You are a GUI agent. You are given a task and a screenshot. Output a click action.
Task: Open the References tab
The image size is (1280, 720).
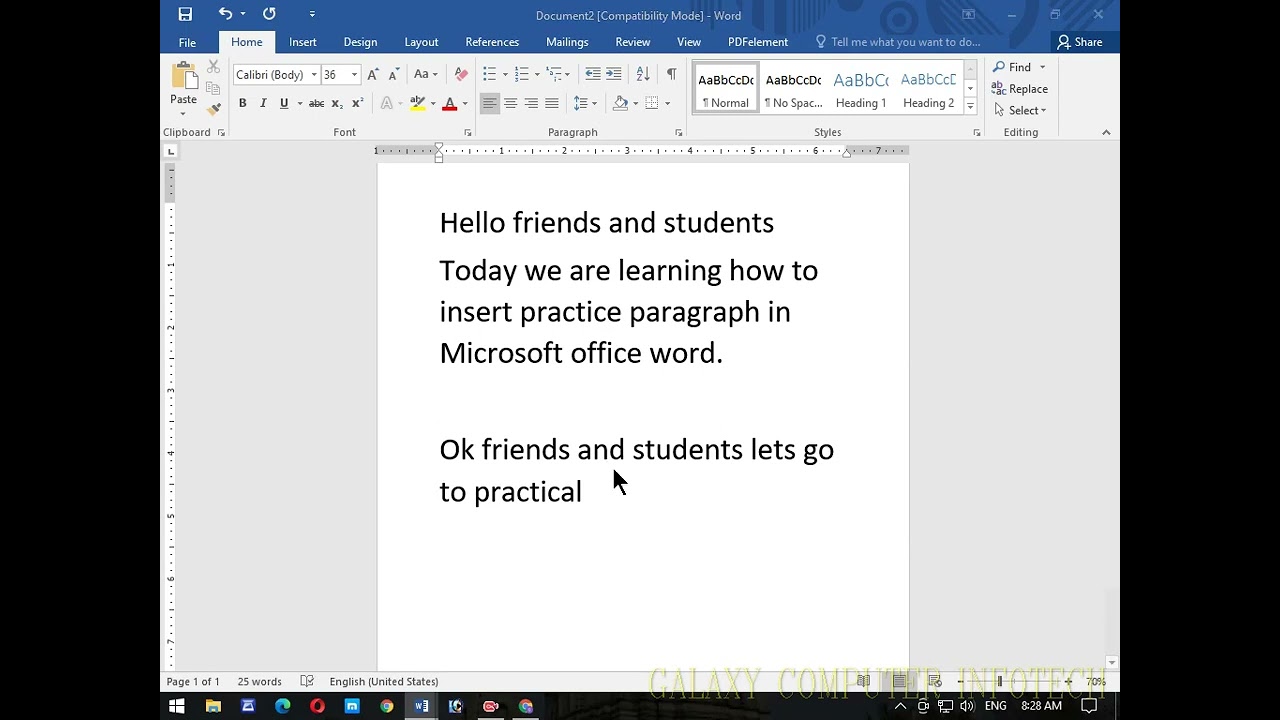pos(492,42)
